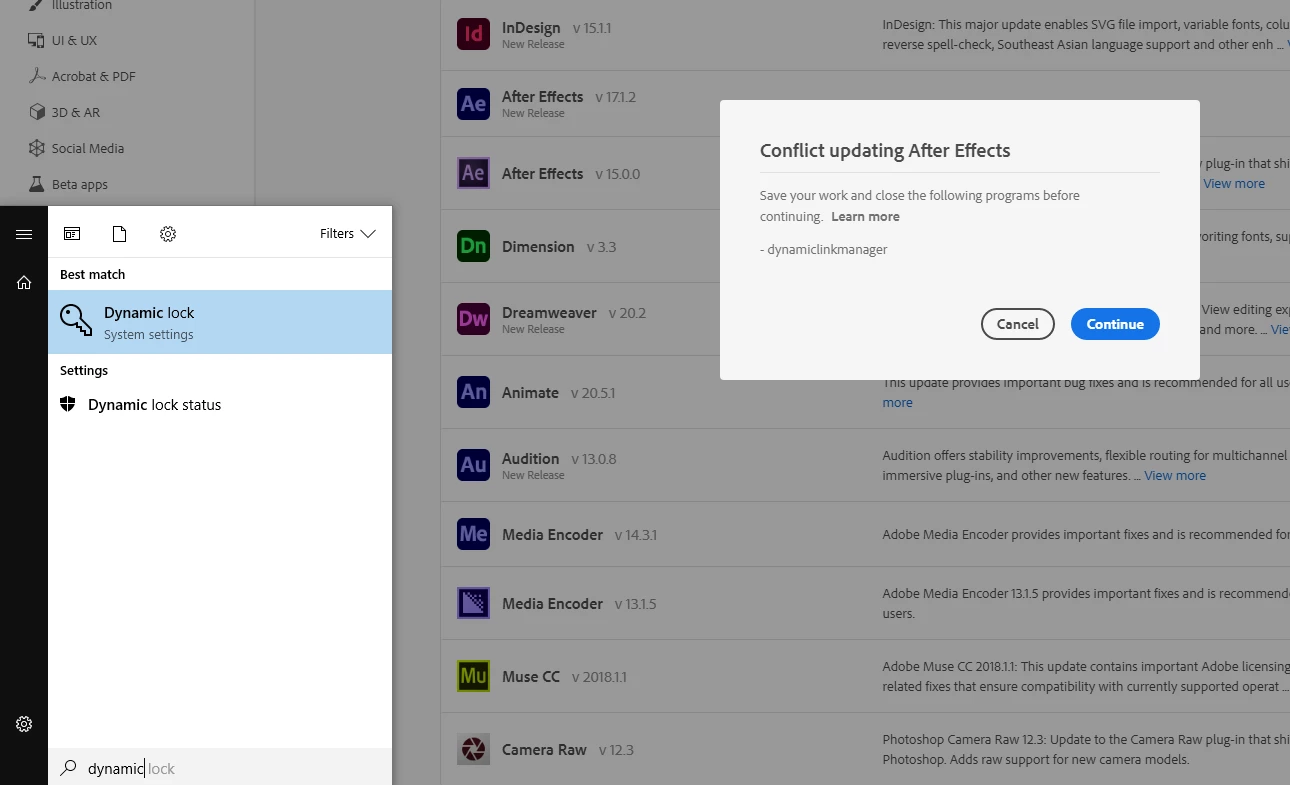Click the Dimension app icon
The width and height of the screenshot is (1290, 785).
(473, 246)
